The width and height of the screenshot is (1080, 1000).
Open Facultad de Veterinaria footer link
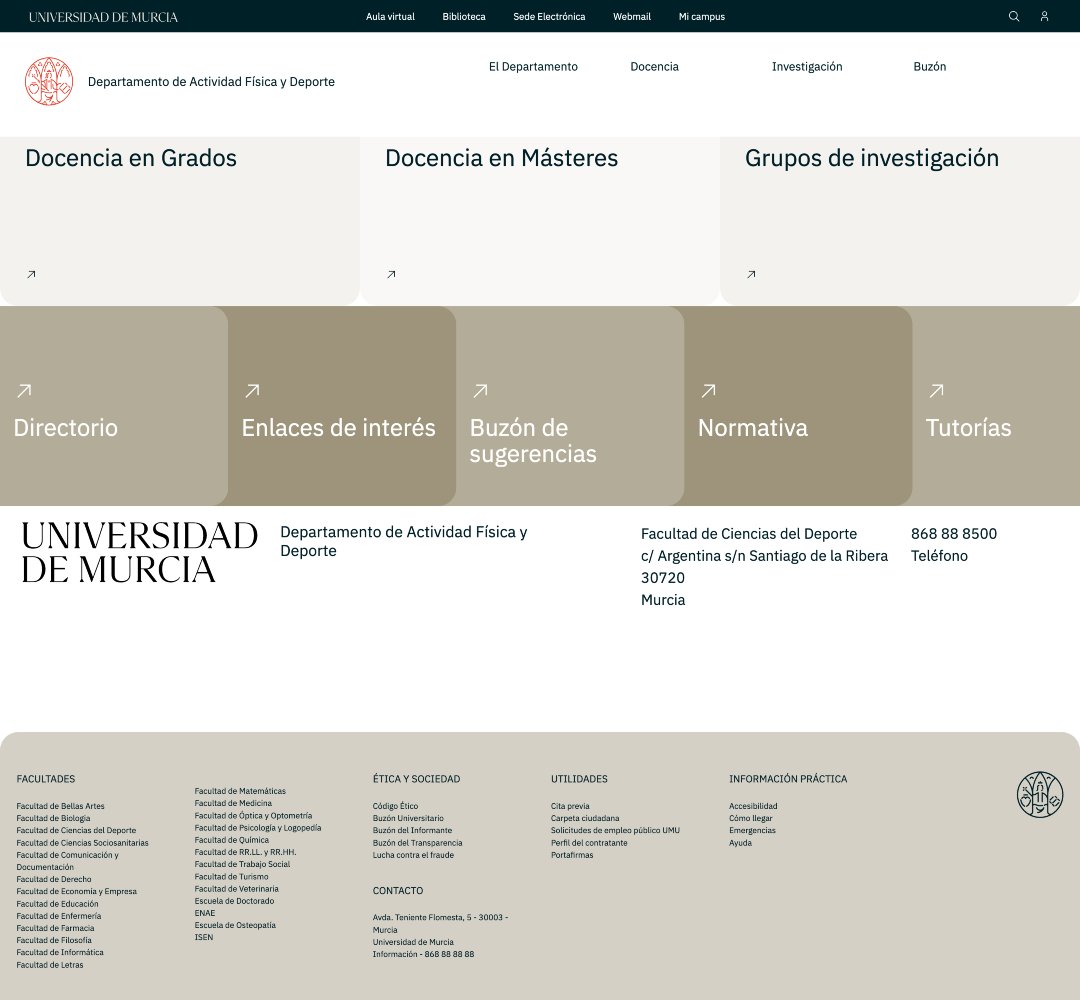click(236, 889)
